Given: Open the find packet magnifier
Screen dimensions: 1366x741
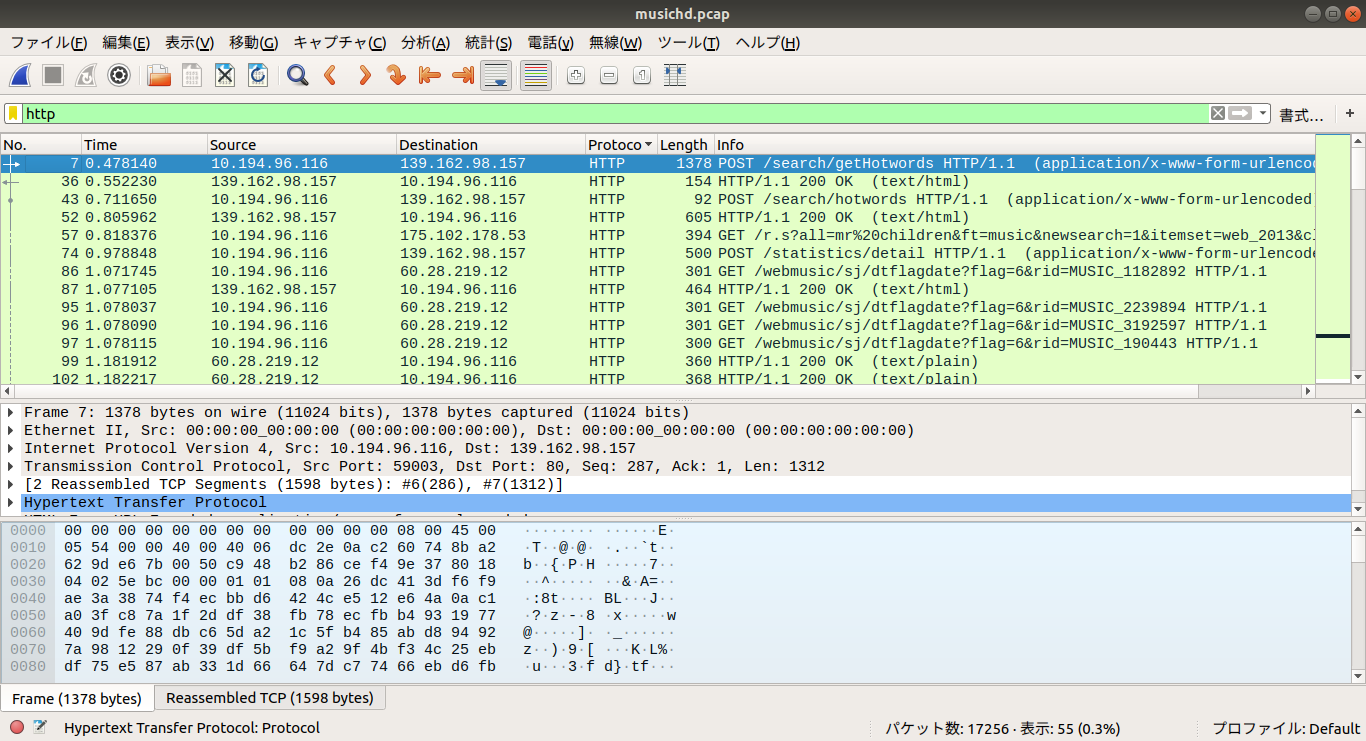Looking at the screenshot, I should [x=297, y=75].
